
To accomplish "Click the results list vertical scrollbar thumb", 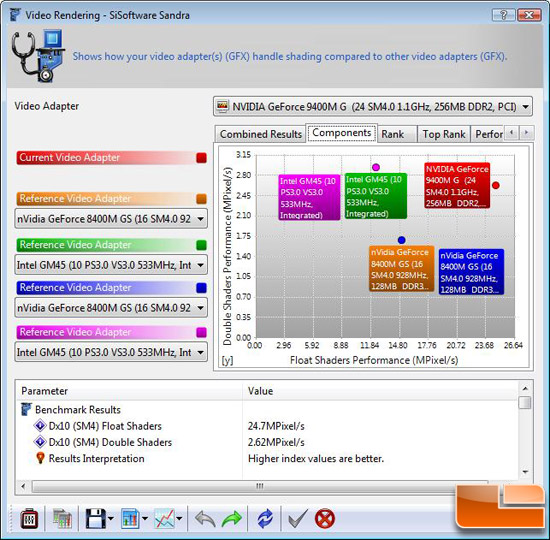I will 525,402.
